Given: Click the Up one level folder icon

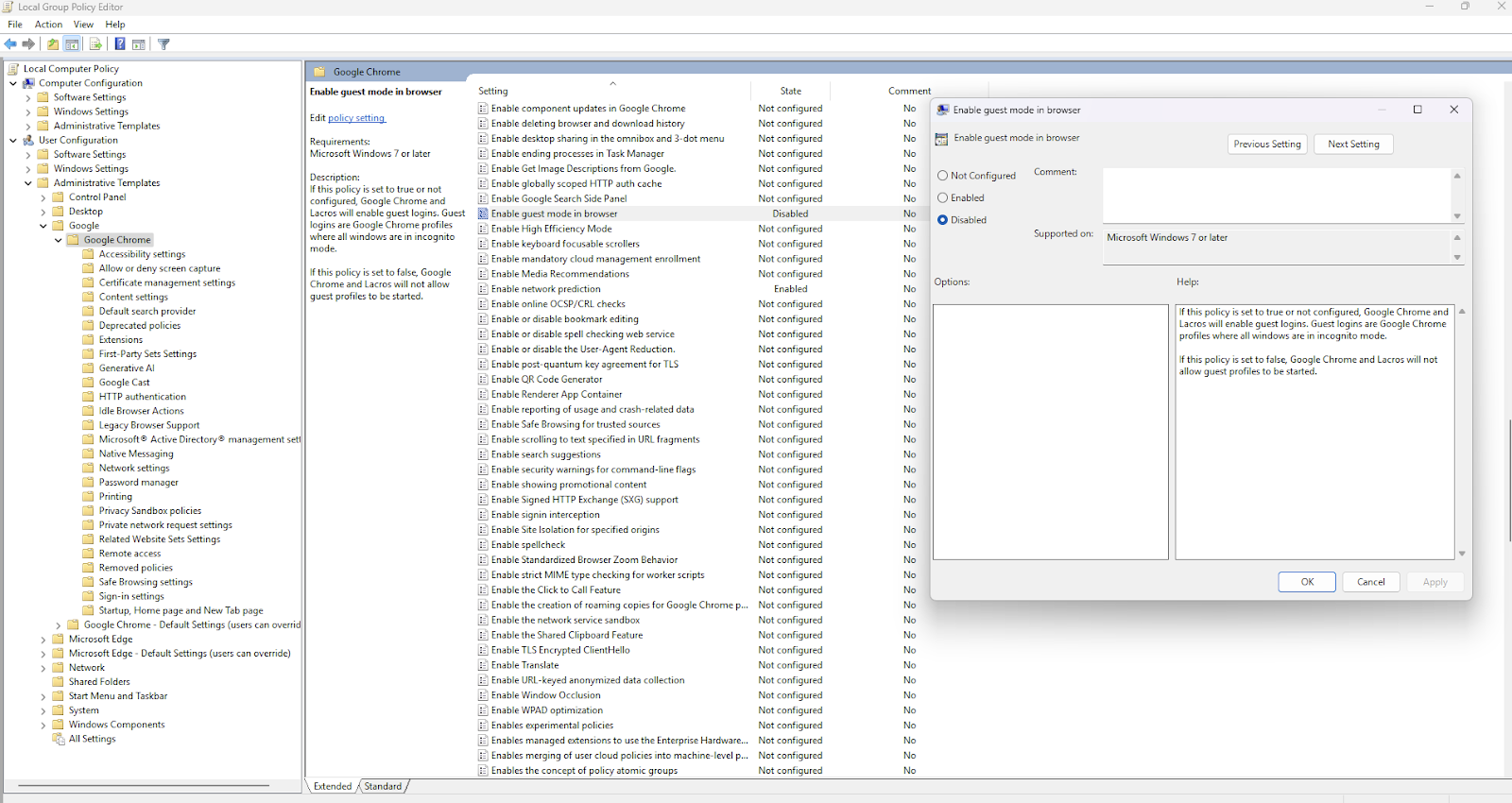Looking at the screenshot, I should pos(53,44).
